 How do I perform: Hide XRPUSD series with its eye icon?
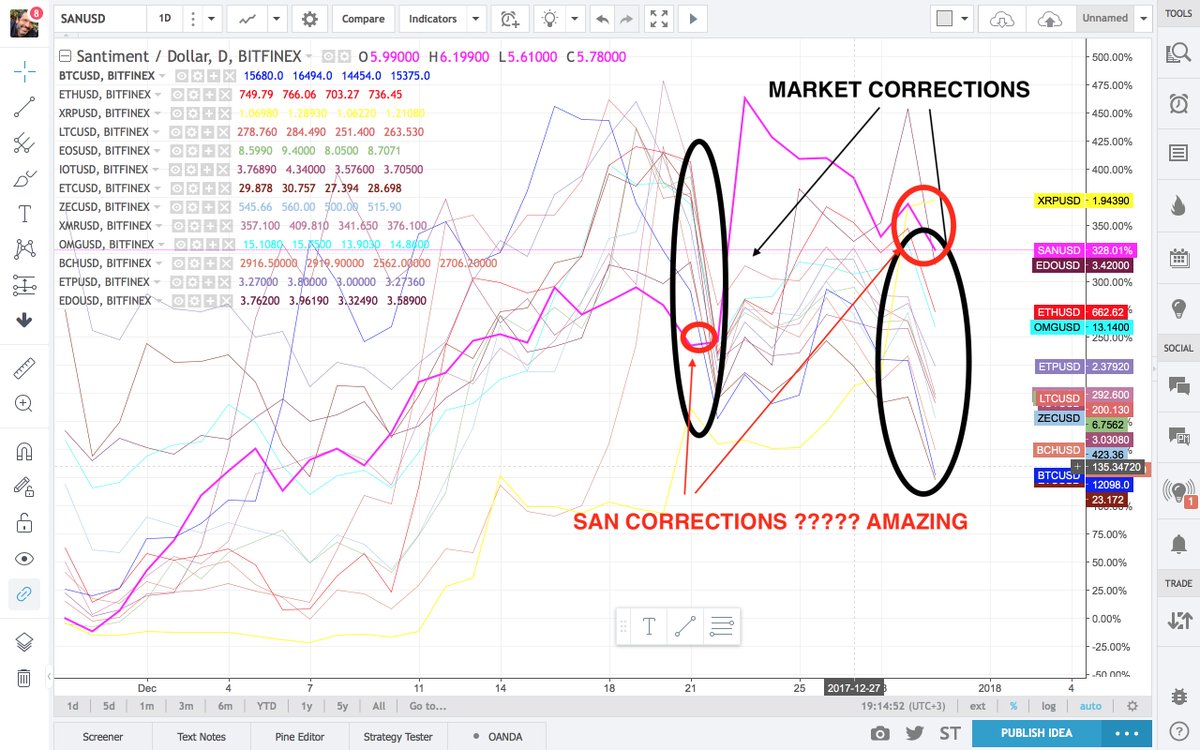(x=176, y=113)
